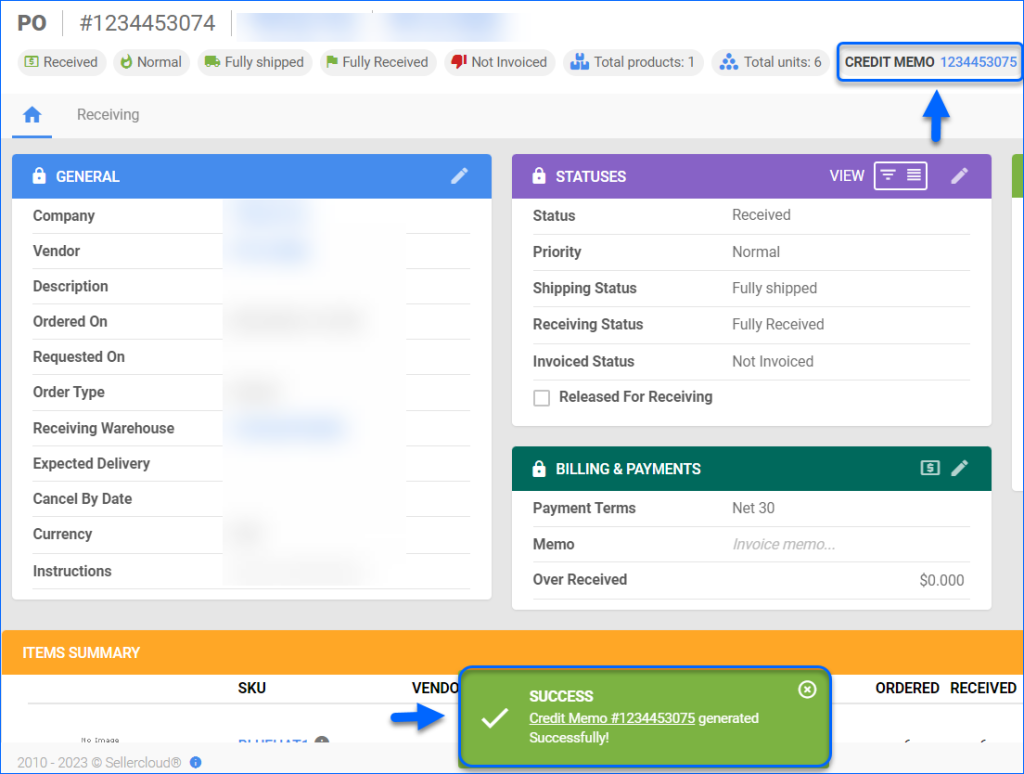Edit the GENERAL section via its pencil icon

click(x=459, y=176)
